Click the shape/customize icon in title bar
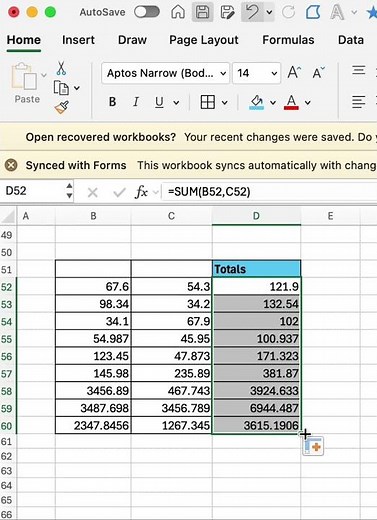The height and width of the screenshot is (520, 377). [313, 12]
